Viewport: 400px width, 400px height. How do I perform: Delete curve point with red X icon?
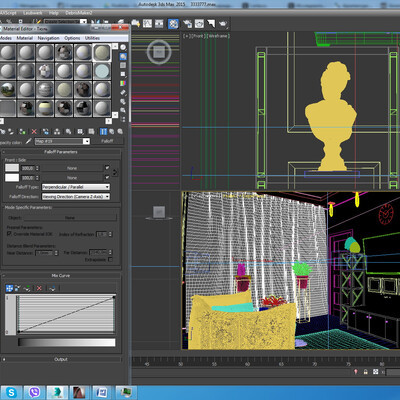tap(39, 288)
